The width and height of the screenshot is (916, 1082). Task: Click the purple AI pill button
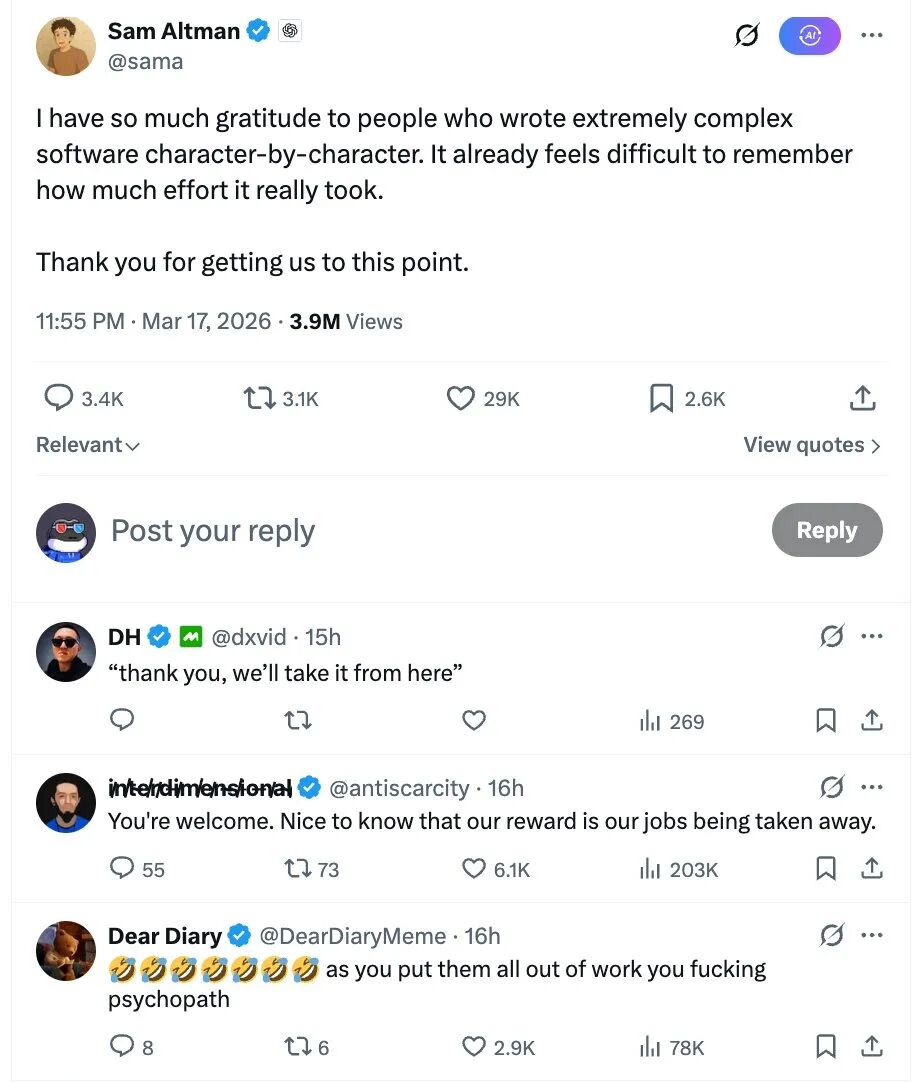click(x=809, y=36)
